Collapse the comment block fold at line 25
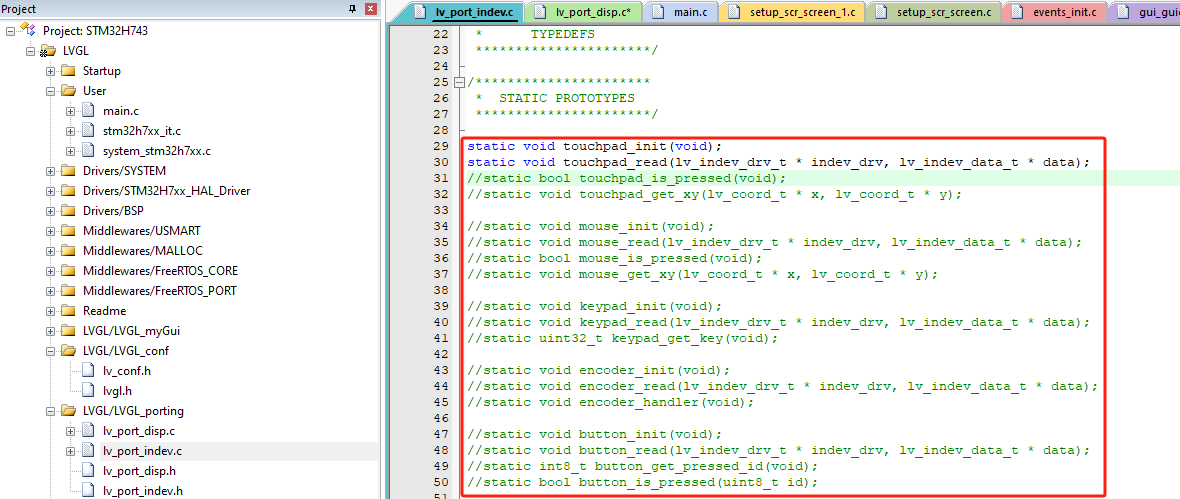Image resolution: width=1180 pixels, height=499 pixels. 460,82
